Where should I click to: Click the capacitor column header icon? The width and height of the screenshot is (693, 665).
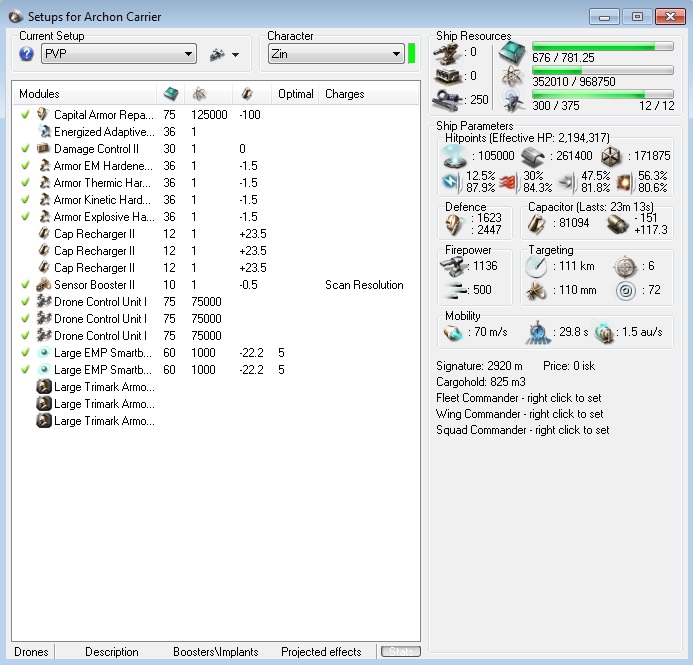pos(247,94)
